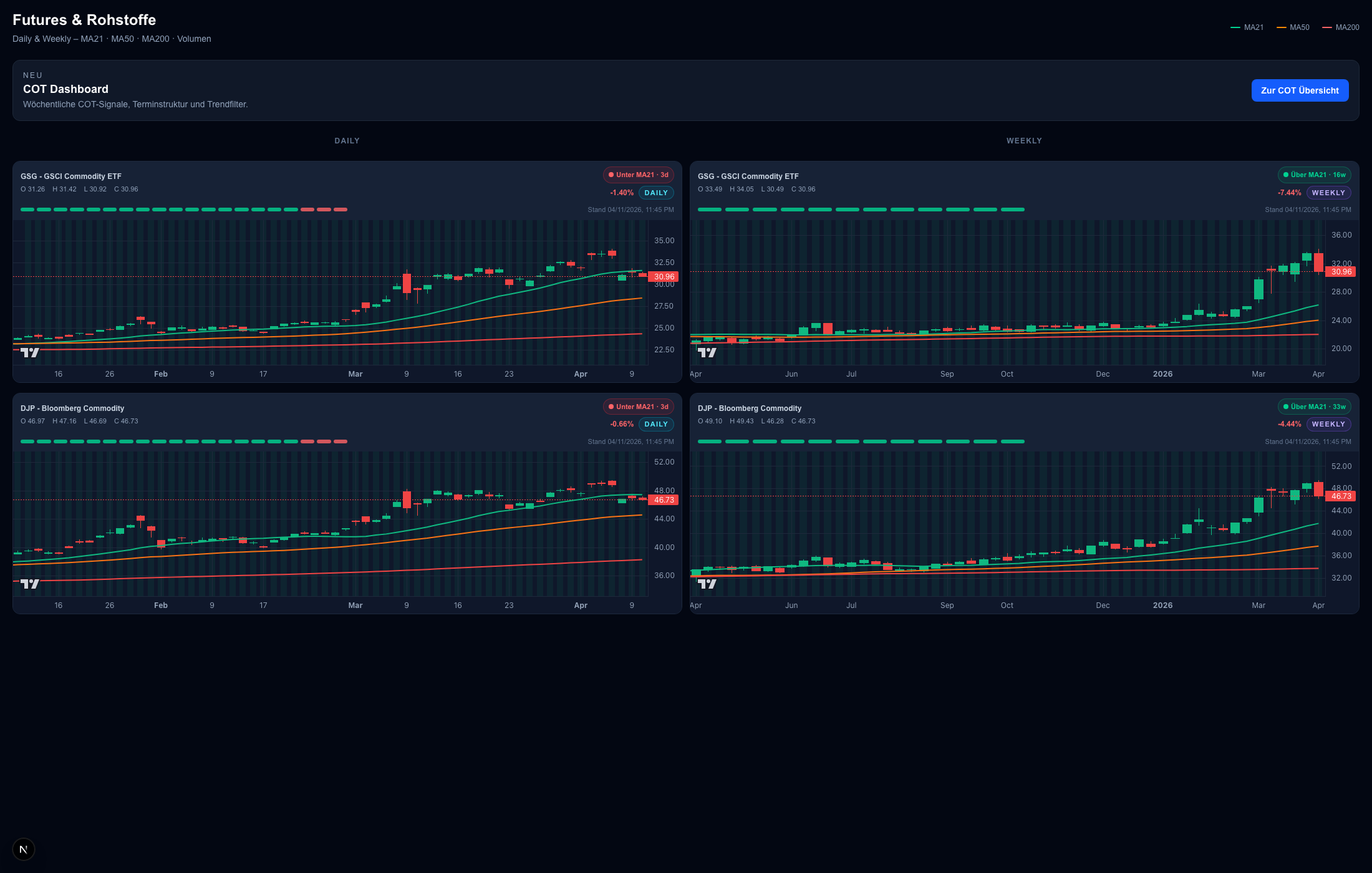
Task: Click the 2026 label on GSG weekly time axis
Action: click(x=1162, y=374)
